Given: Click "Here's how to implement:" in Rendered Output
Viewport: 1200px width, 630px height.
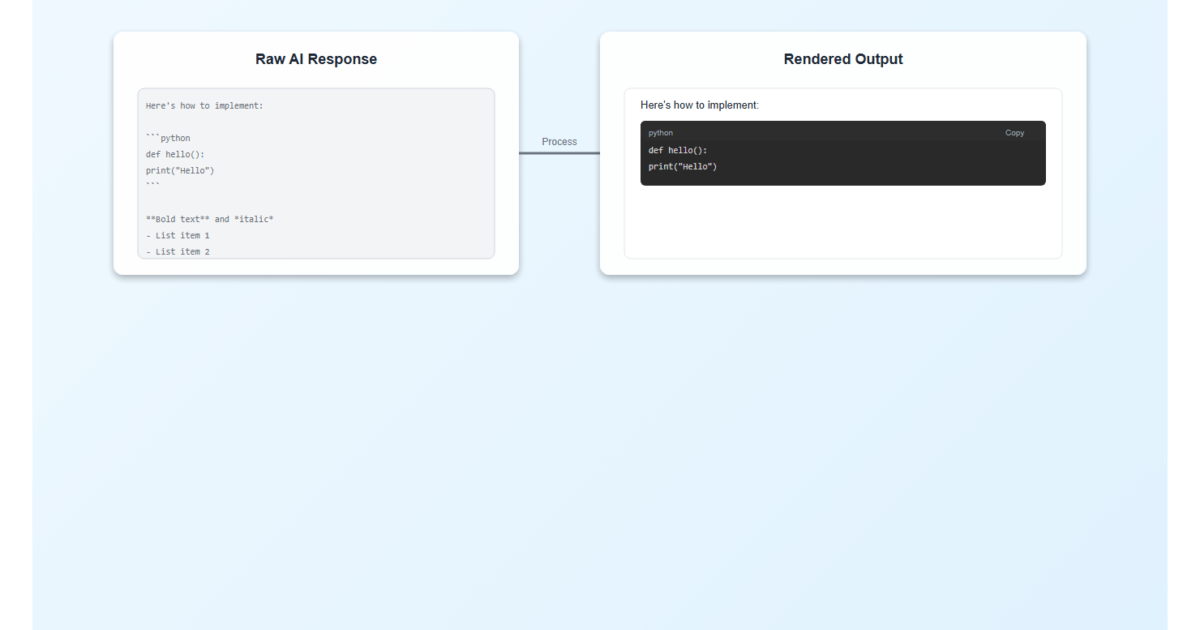Looking at the screenshot, I should click(700, 105).
